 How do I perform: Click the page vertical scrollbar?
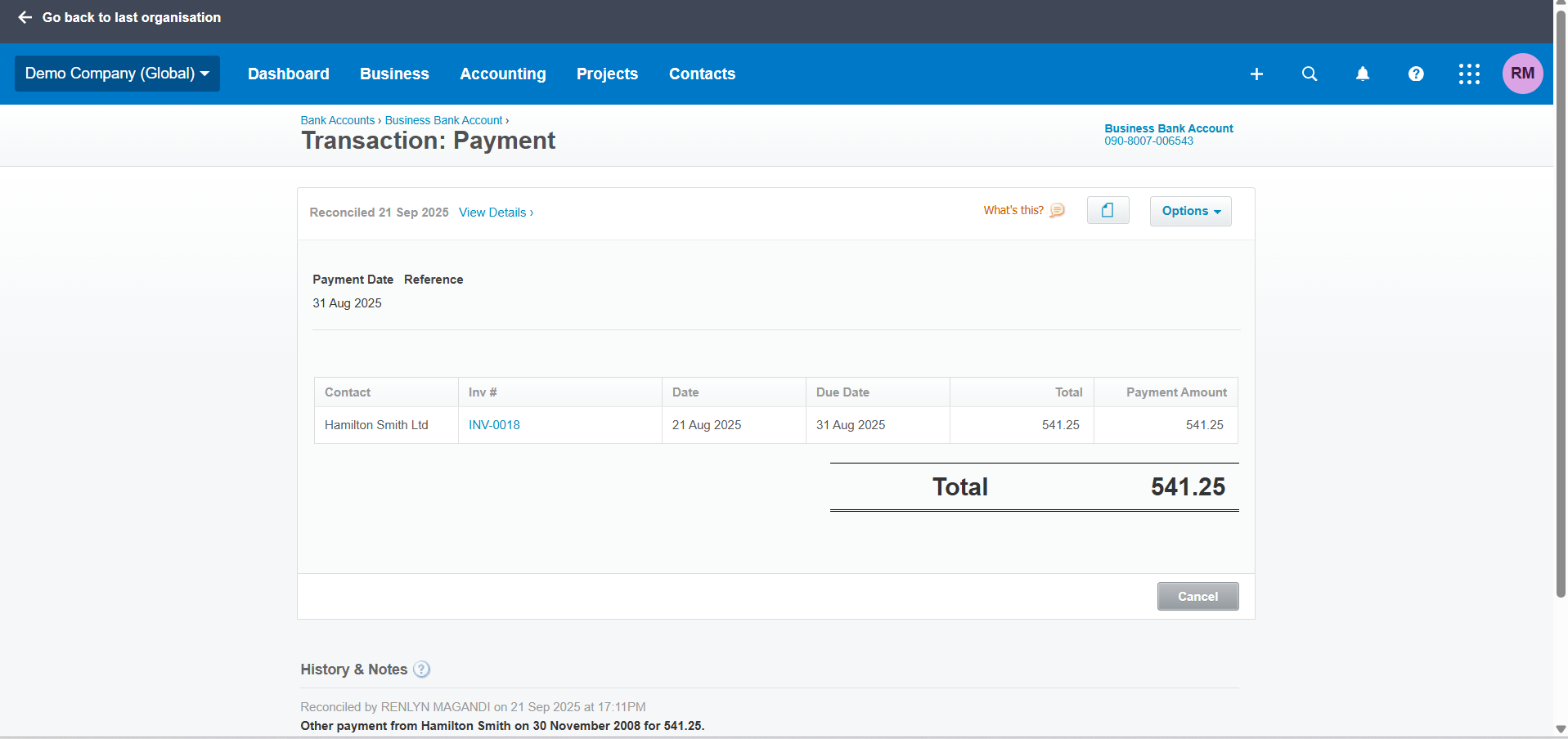1561,327
